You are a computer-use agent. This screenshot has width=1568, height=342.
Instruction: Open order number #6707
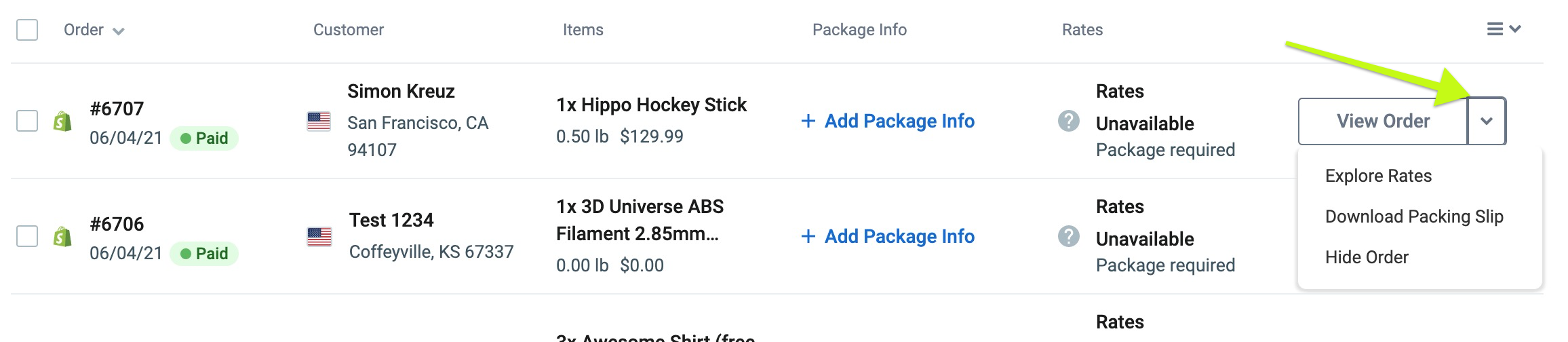(117, 109)
